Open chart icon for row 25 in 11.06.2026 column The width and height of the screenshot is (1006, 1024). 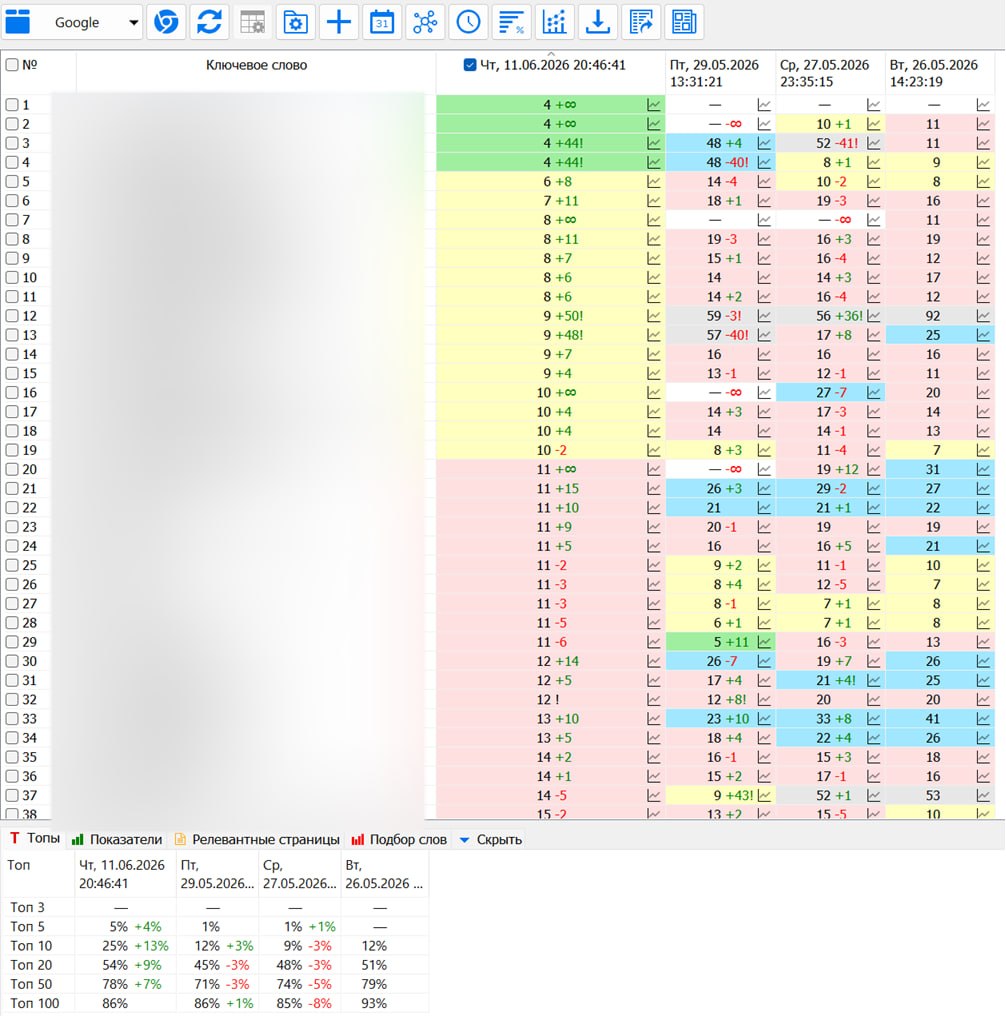coord(653,566)
